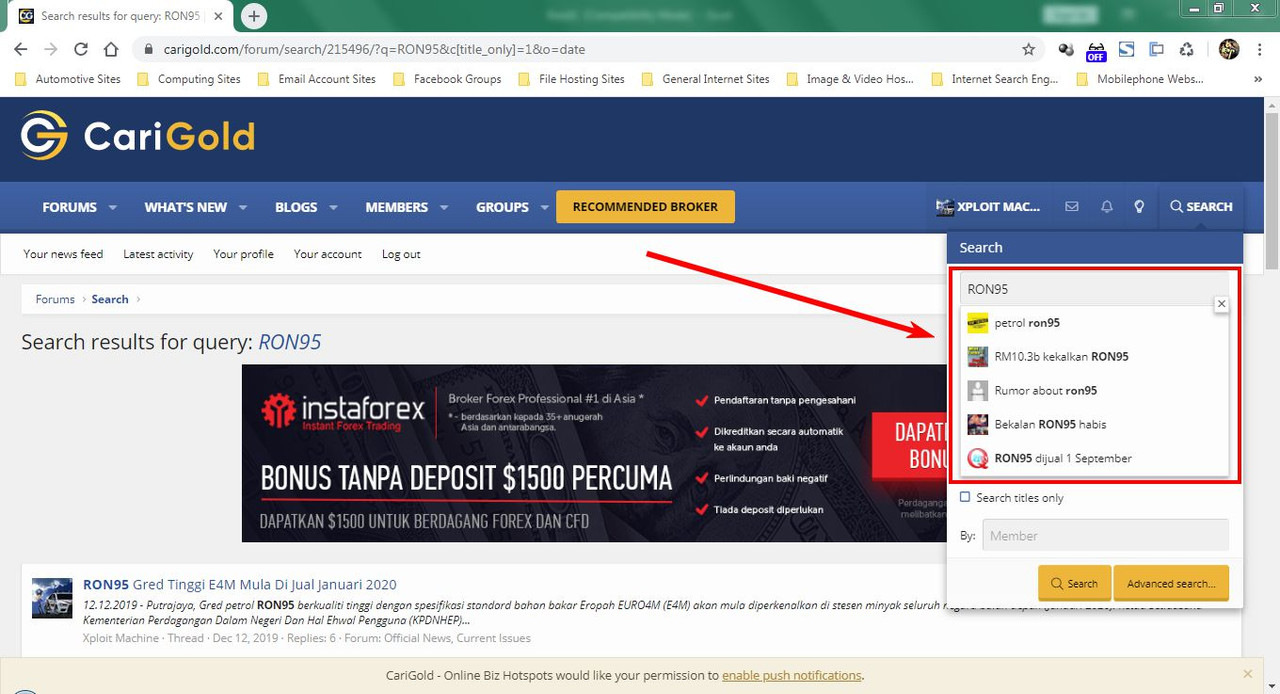Click the lightbulb icon in the nav bar
This screenshot has height=694, width=1280.
click(1139, 207)
